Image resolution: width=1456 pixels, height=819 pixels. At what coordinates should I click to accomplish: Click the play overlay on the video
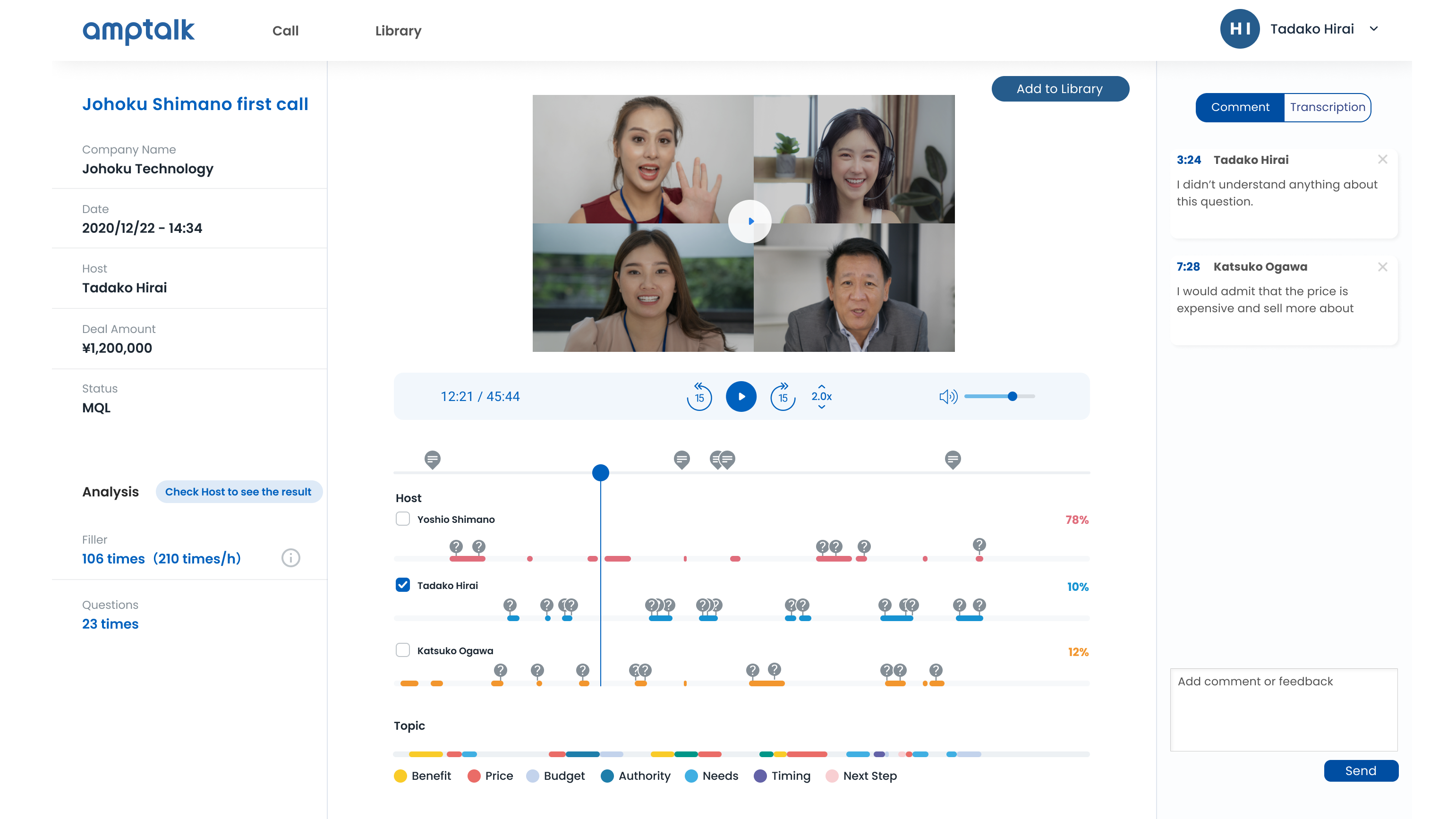749,221
